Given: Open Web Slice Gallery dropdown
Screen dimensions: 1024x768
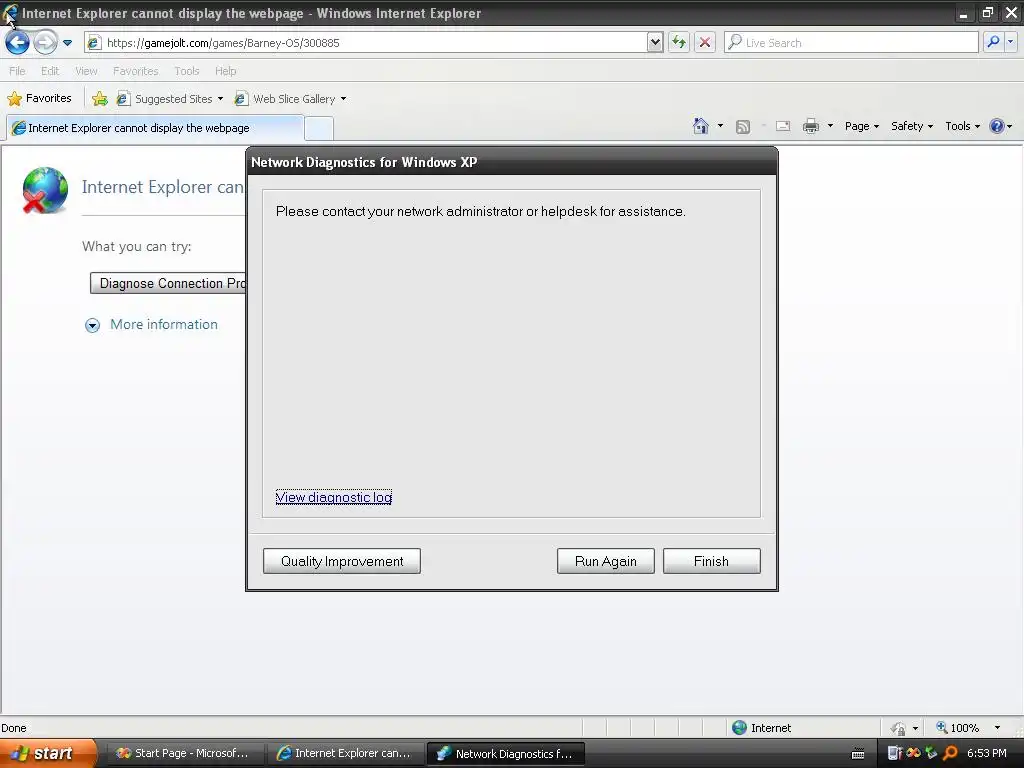Looking at the screenshot, I should [x=291, y=99].
